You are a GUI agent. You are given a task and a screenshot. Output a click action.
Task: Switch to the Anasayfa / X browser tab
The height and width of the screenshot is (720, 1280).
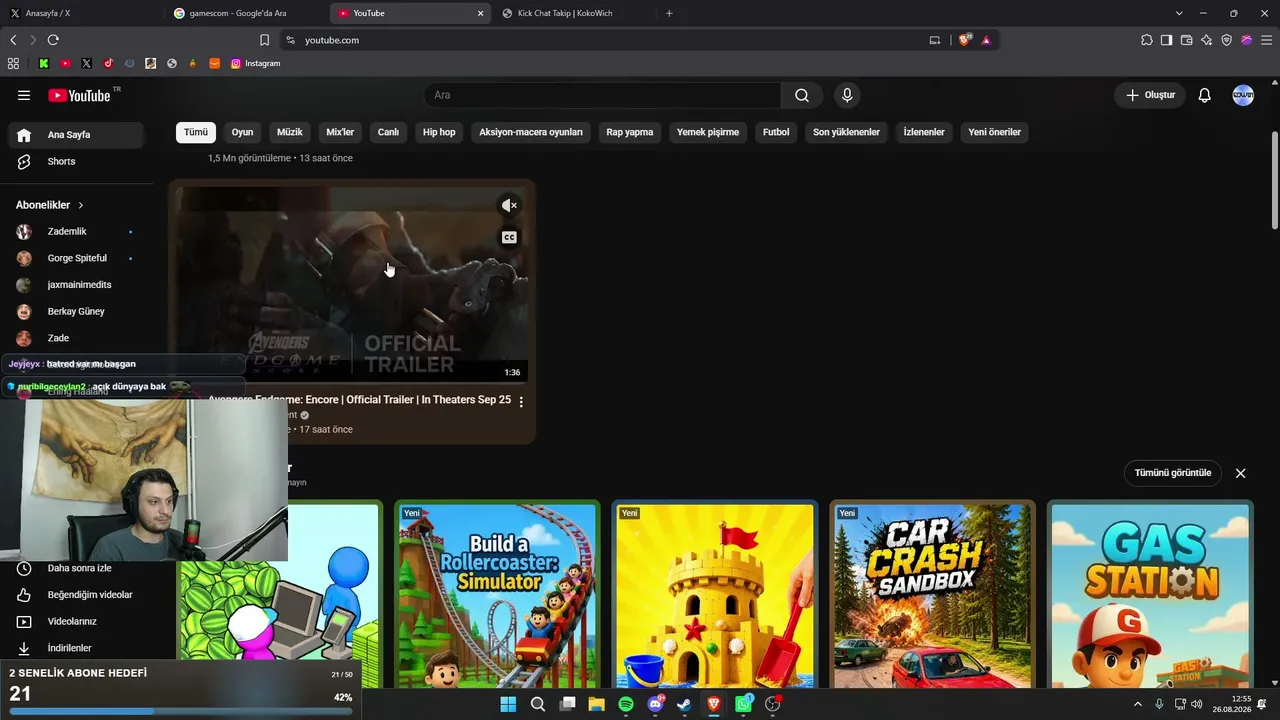82,13
